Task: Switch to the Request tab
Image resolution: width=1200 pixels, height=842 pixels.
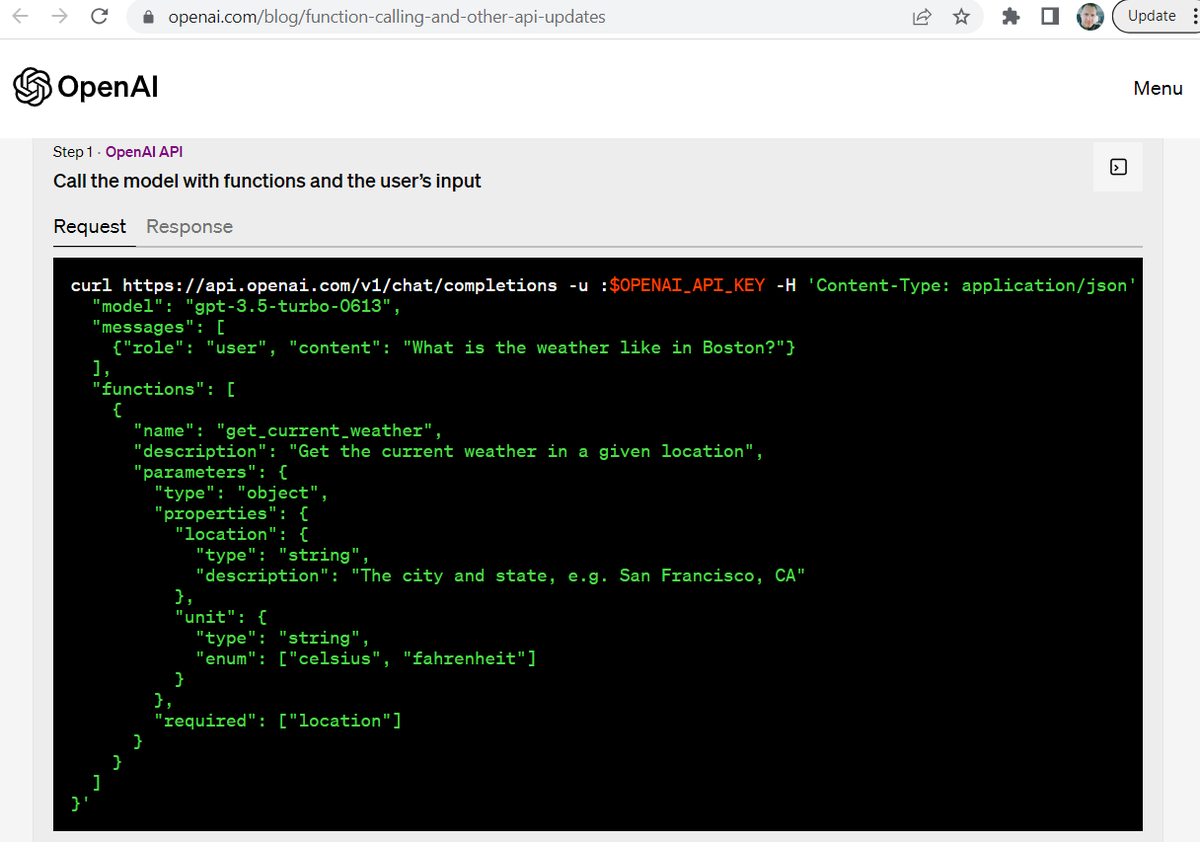Action: coord(90,227)
